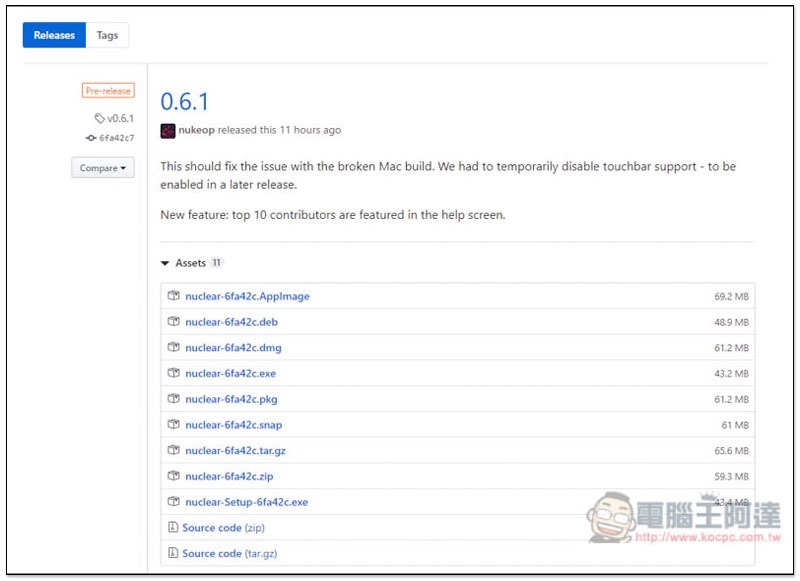Click file icon beside Source code (tar.gz)

pyautogui.click(x=174, y=553)
